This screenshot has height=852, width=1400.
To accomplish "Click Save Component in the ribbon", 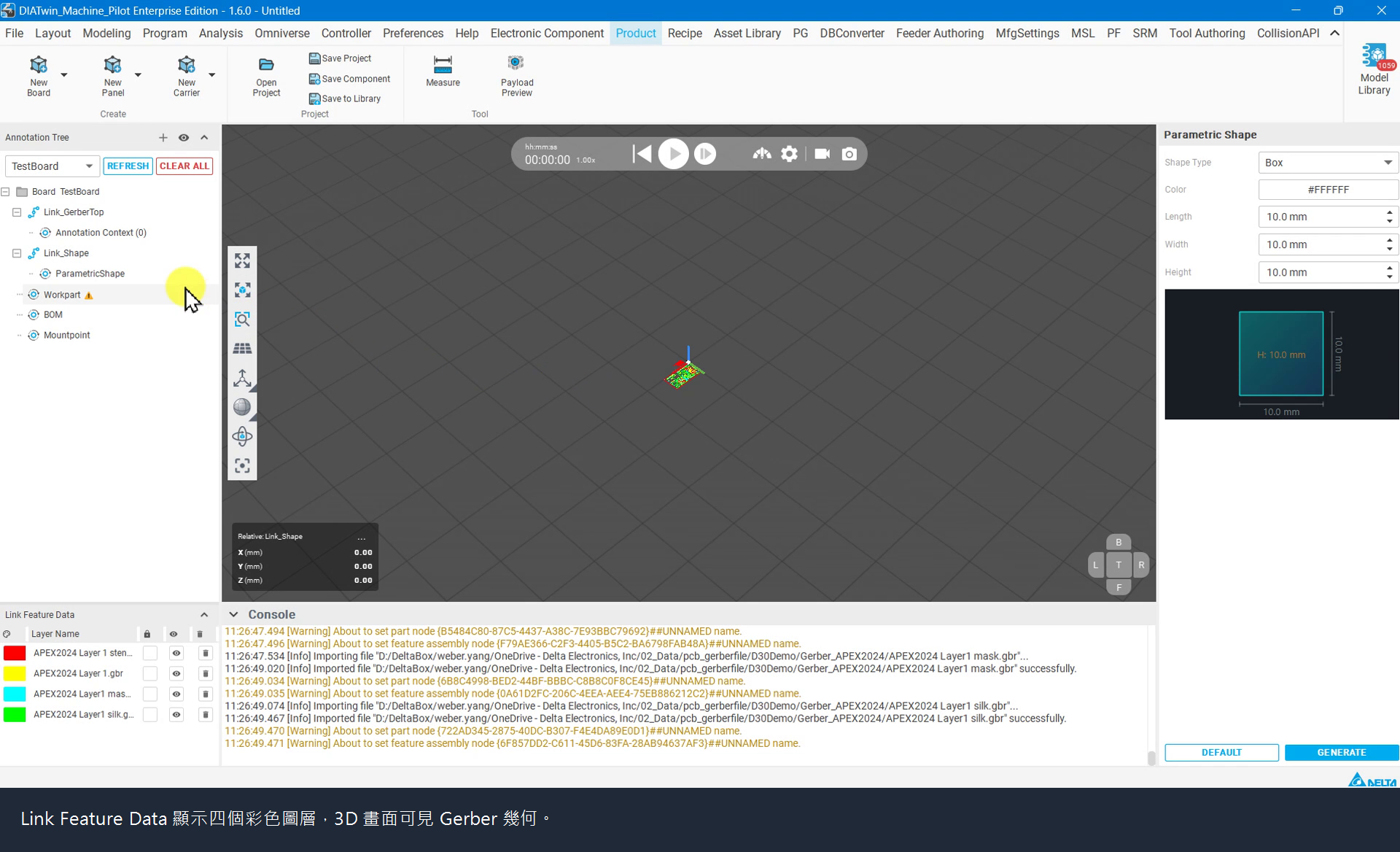I will [349, 79].
